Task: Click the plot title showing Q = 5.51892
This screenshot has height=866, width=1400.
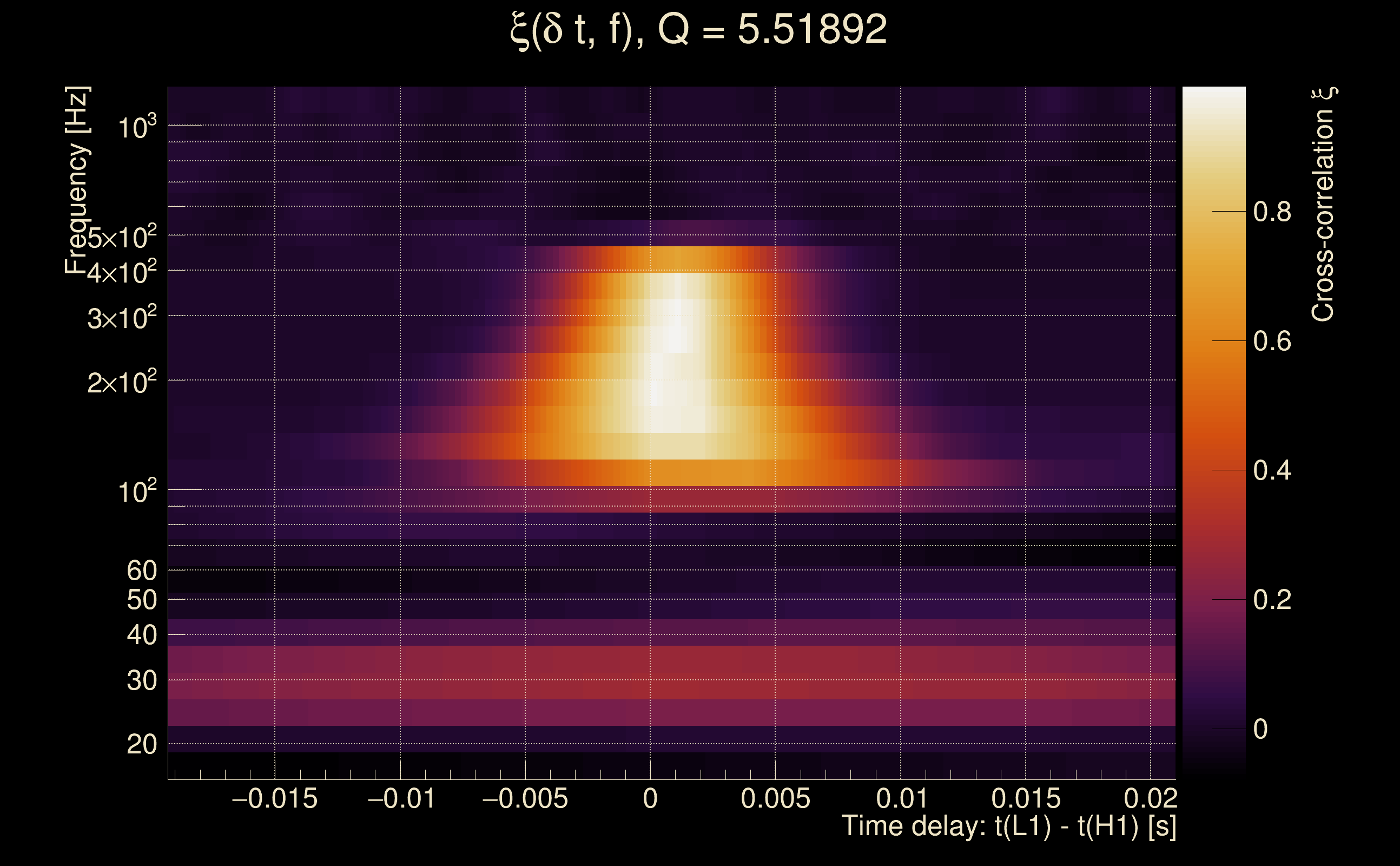Action: [x=698, y=30]
